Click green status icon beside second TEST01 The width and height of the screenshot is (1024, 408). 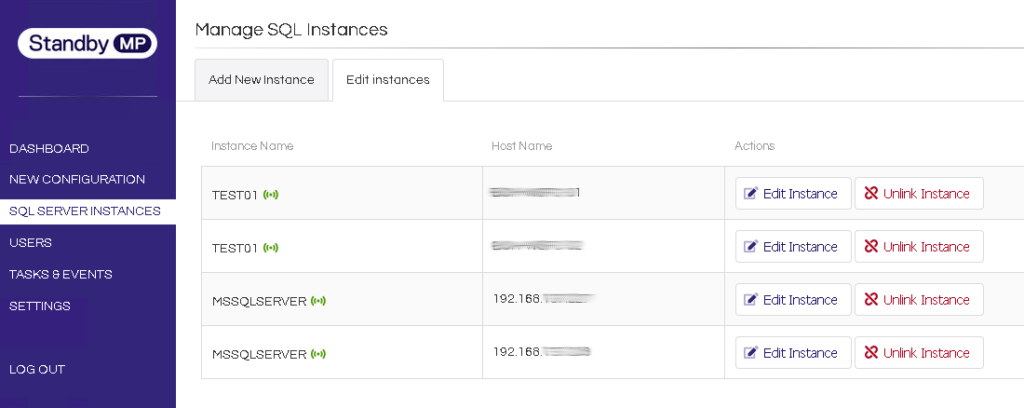270,247
